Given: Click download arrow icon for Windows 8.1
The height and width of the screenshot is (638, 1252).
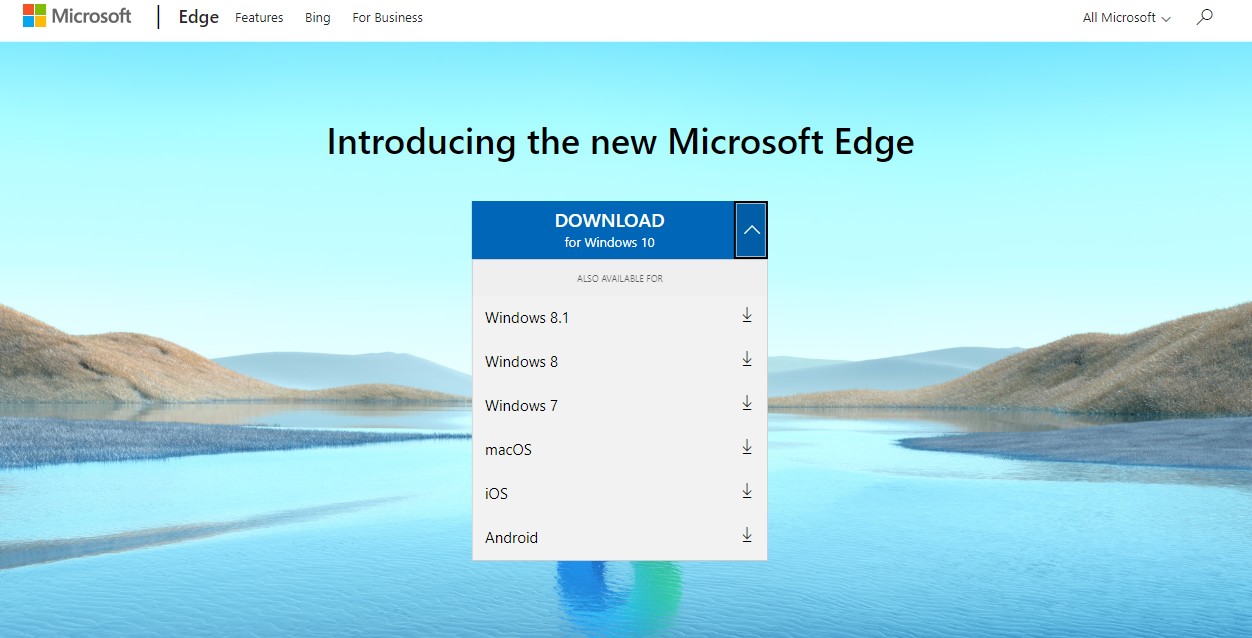Looking at the screenshot, I should [x=747, y=316].
